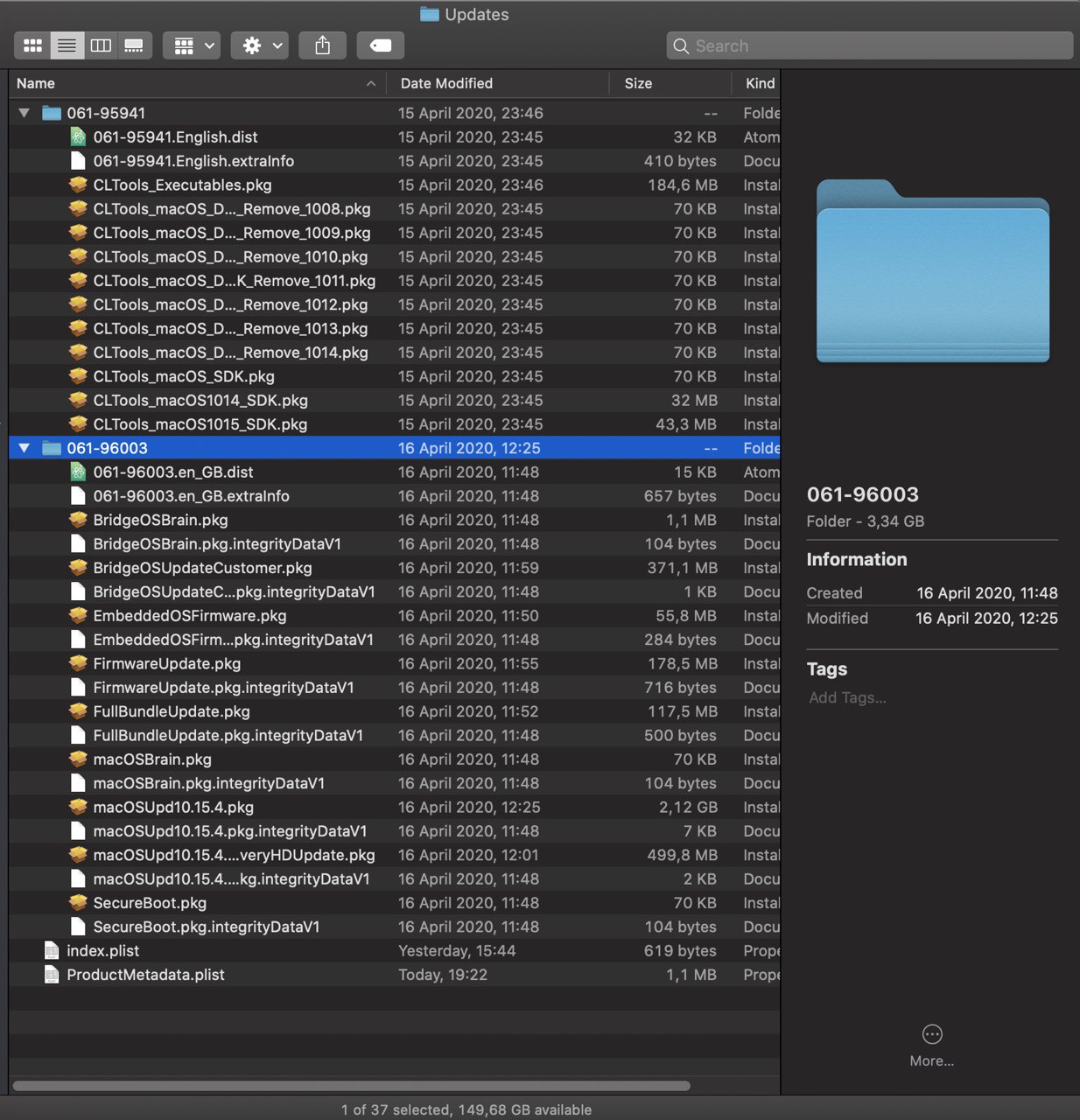This screenshot has width=1080, height=1120.
Task: Select the index.plist file icon
Action: (x=52, y=950)
